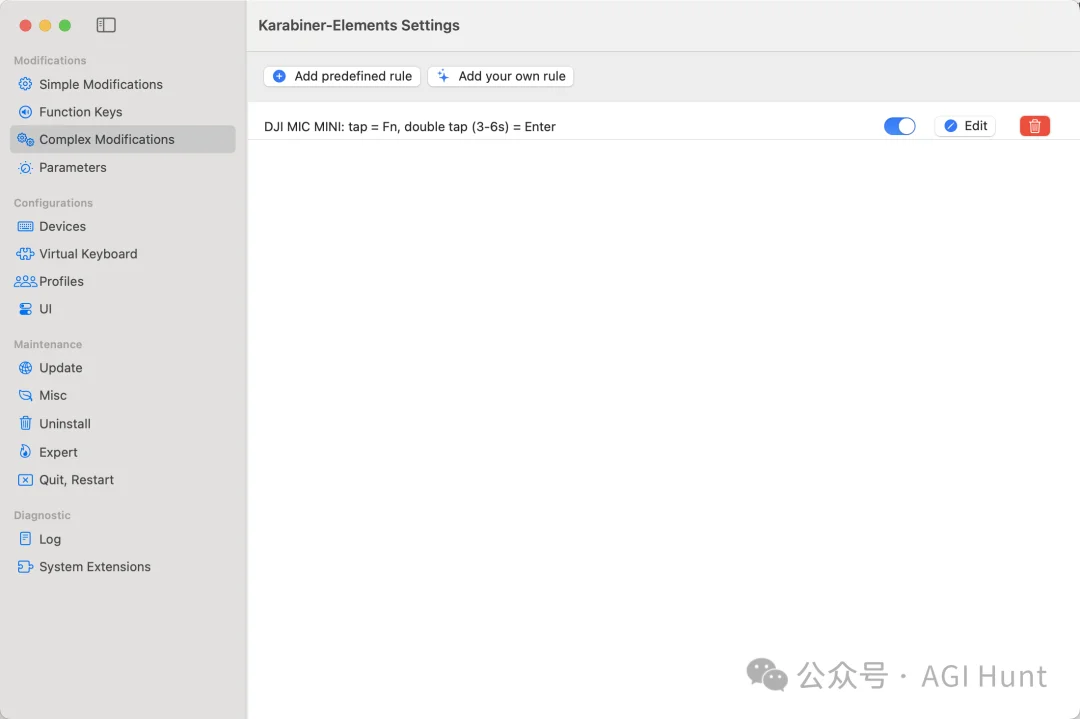The width and height of the screenshot is (1080, 719).
Task: Disable the DJI MIC MINI rule toggle
Action: (899, 126)
